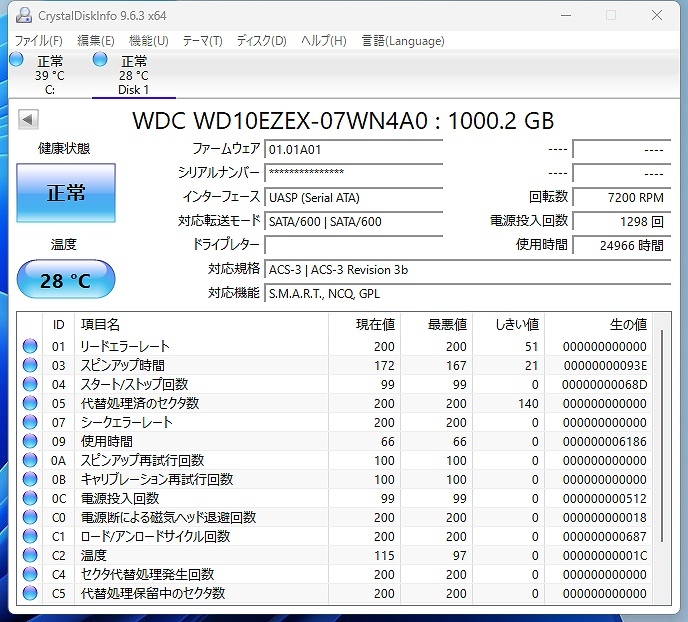Viewport: 688px width, 622px height.
Task: Click status circle for ID 0C 電源投入回数
Action: [x=30, y=498]
